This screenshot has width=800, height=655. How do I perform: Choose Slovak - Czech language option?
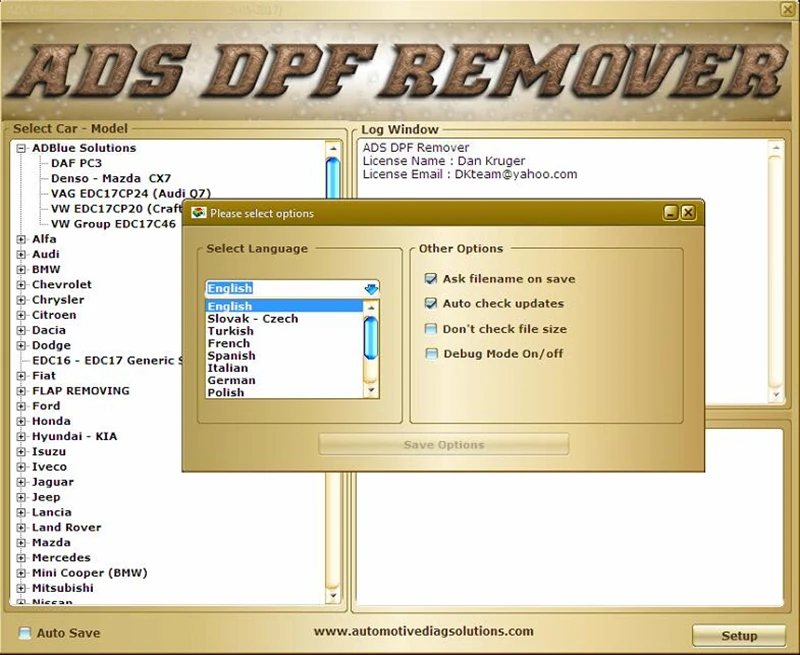(x=284, y=319)
